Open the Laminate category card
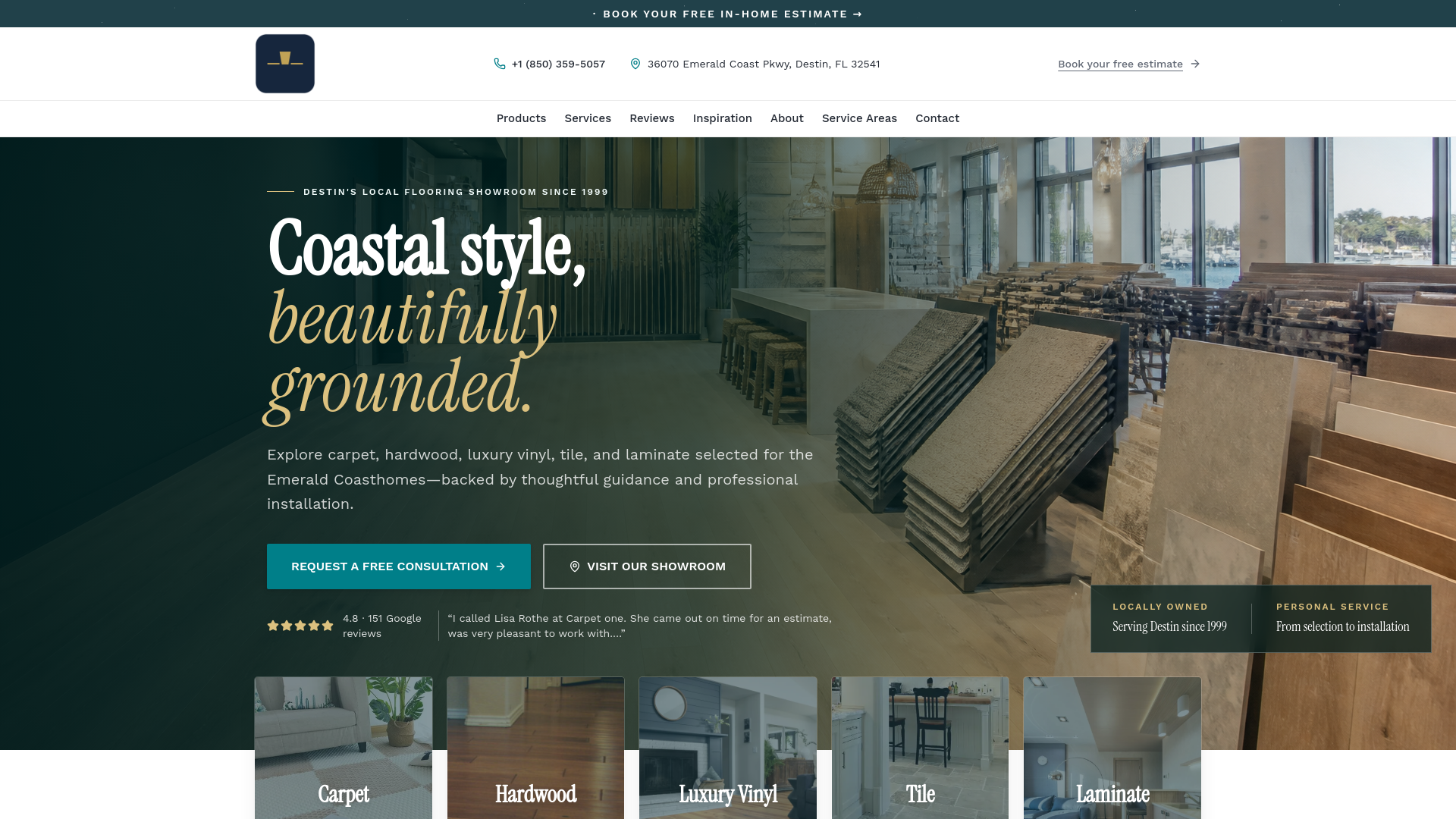This screenshot has height=819, width=1456. point(1112,748)
